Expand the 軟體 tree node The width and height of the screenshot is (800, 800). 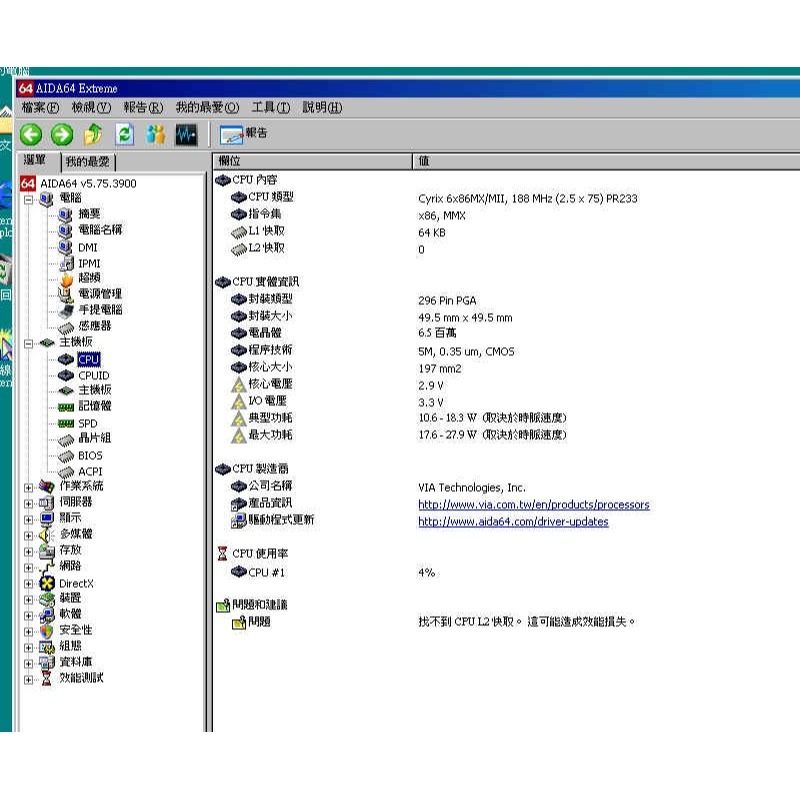(29, 615)
